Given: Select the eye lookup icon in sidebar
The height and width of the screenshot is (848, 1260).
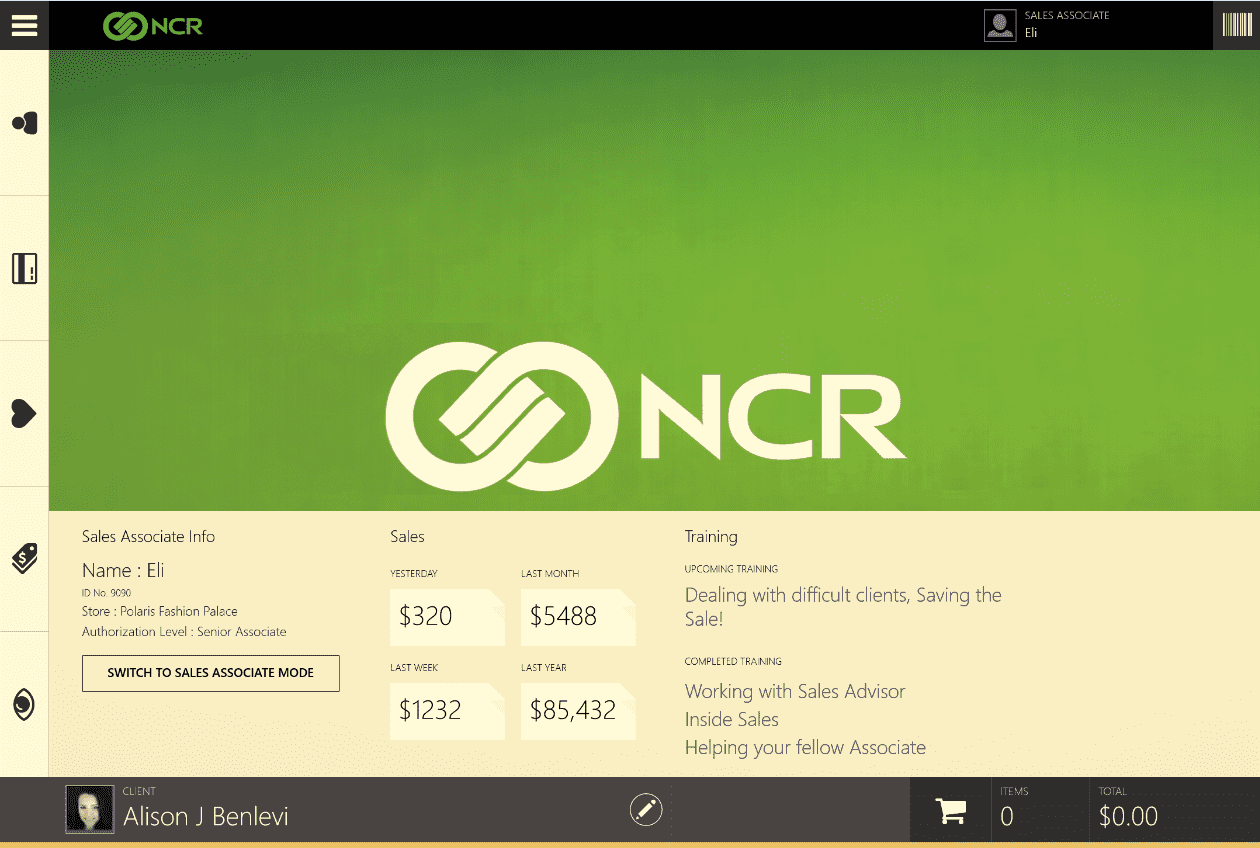Looking at the screenshot, I should pyautogui.click(x=24, y=702).
